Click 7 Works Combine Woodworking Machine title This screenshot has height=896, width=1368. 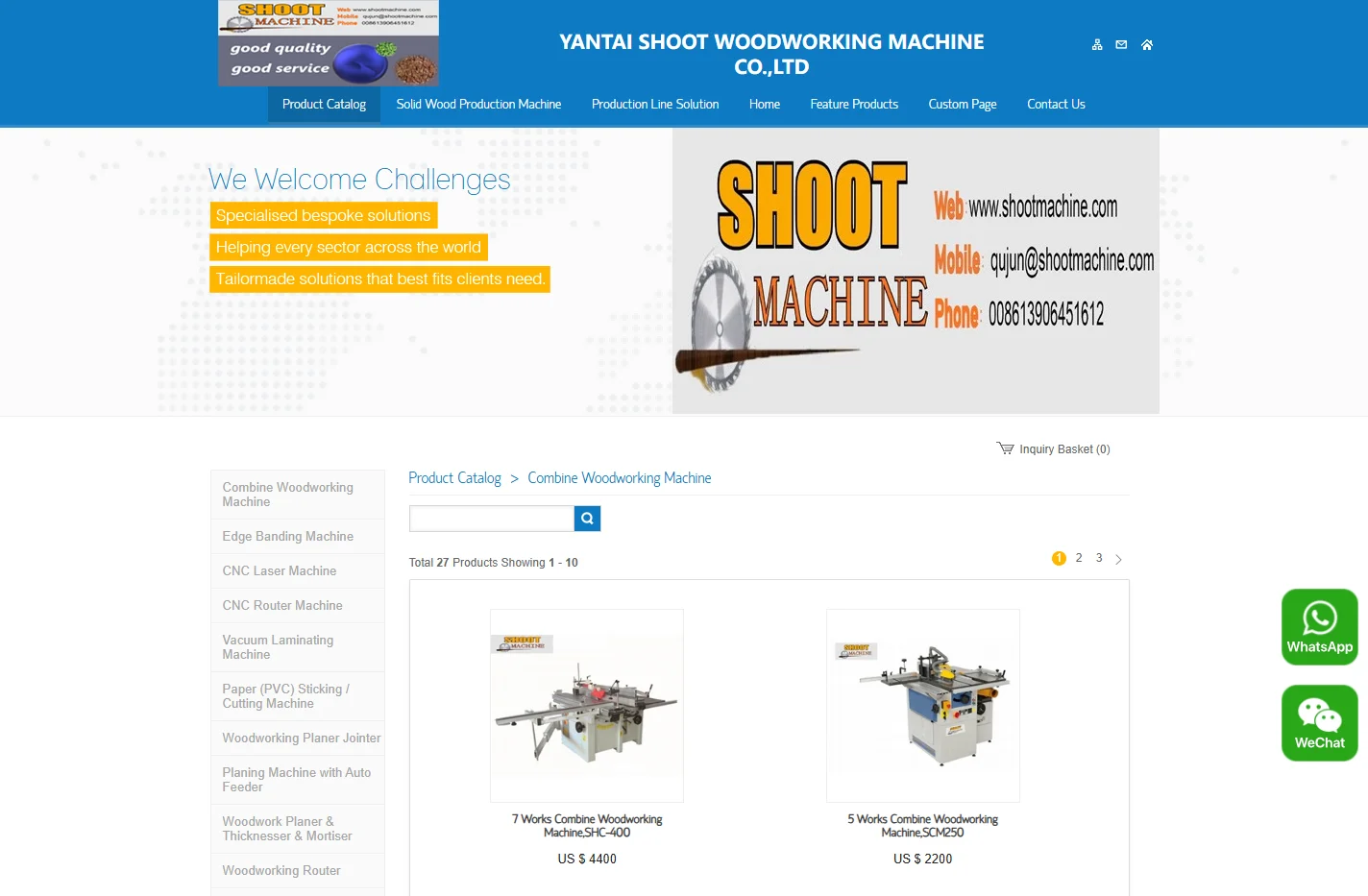pos(587,826)
